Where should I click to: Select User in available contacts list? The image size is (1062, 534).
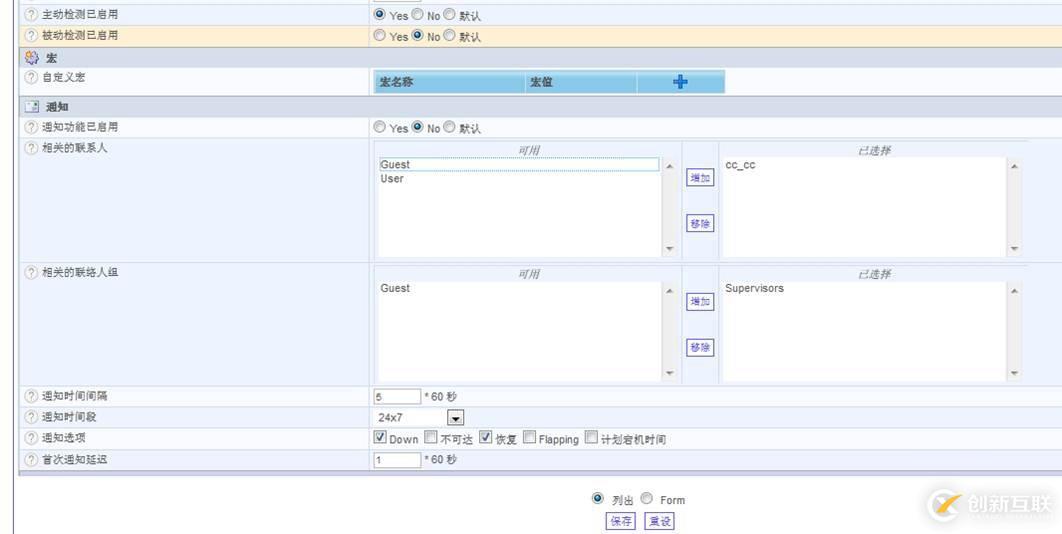click(x=519, y=179)
